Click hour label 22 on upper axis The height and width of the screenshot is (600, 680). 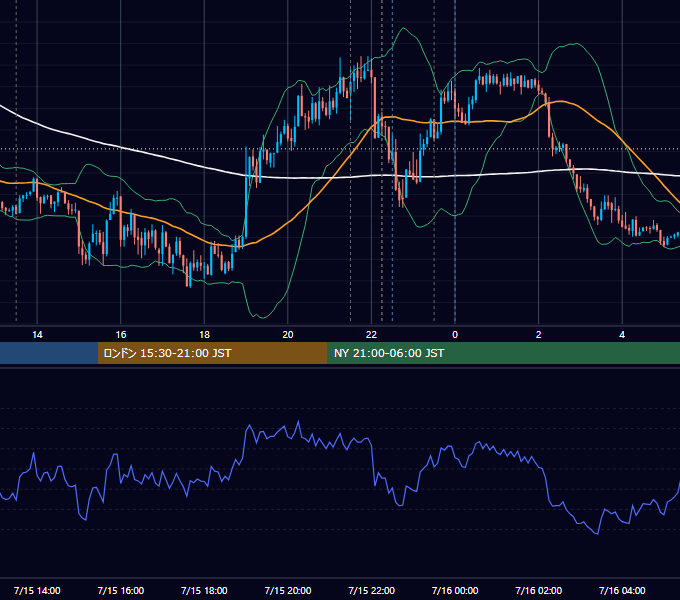click(x=371, y=335)
